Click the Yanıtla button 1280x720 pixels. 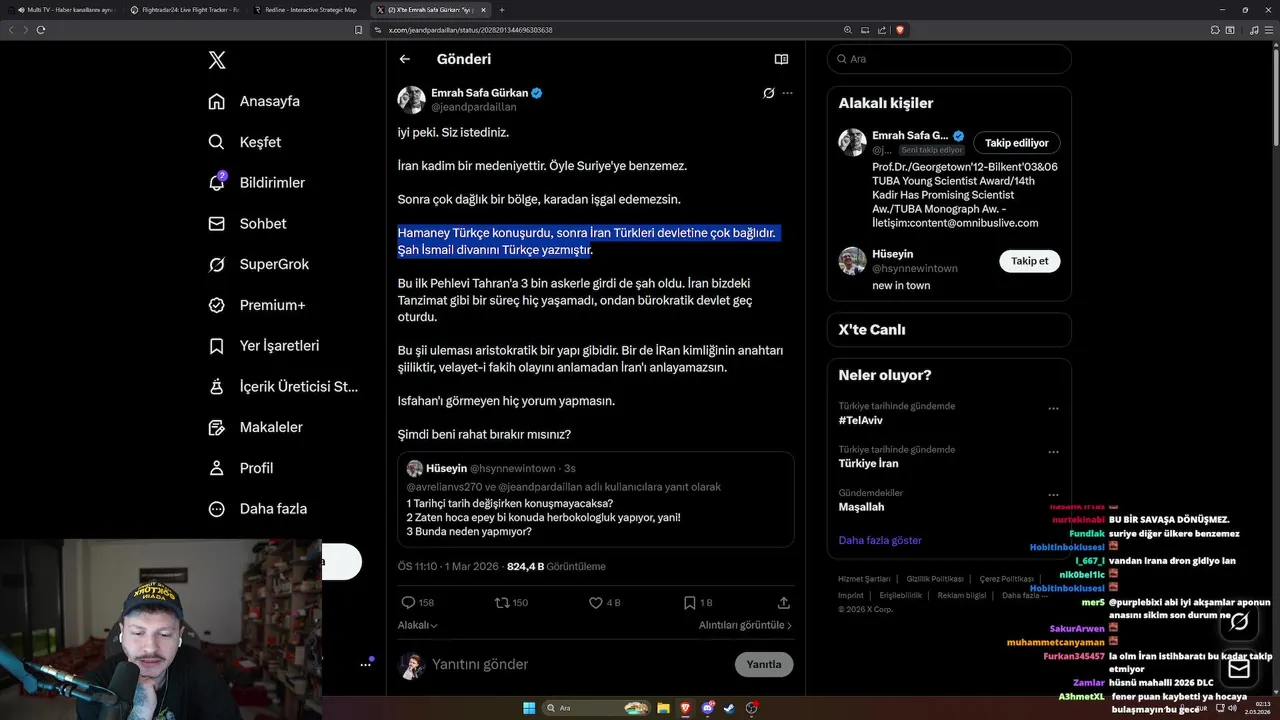pos(764,664)
